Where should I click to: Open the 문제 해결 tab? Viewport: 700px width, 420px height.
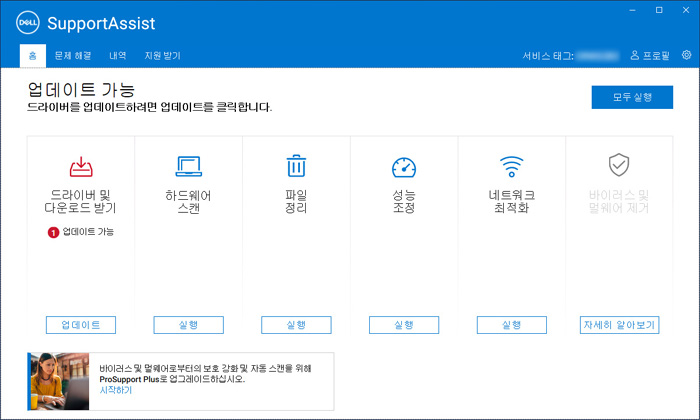pyautogui.click(x=73, y=55)
